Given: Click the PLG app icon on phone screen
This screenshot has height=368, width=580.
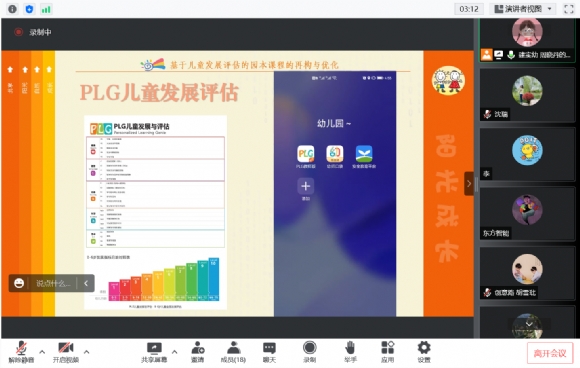Looking at the screenshot, I should click(x=306, y=154).
